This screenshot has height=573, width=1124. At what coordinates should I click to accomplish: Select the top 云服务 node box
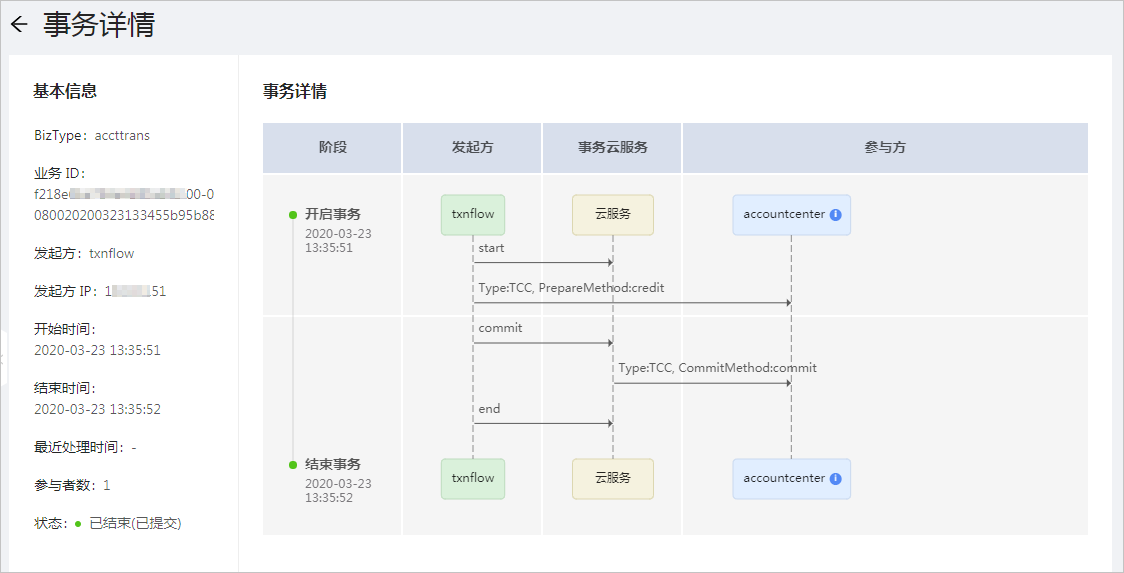coord(613,214)
